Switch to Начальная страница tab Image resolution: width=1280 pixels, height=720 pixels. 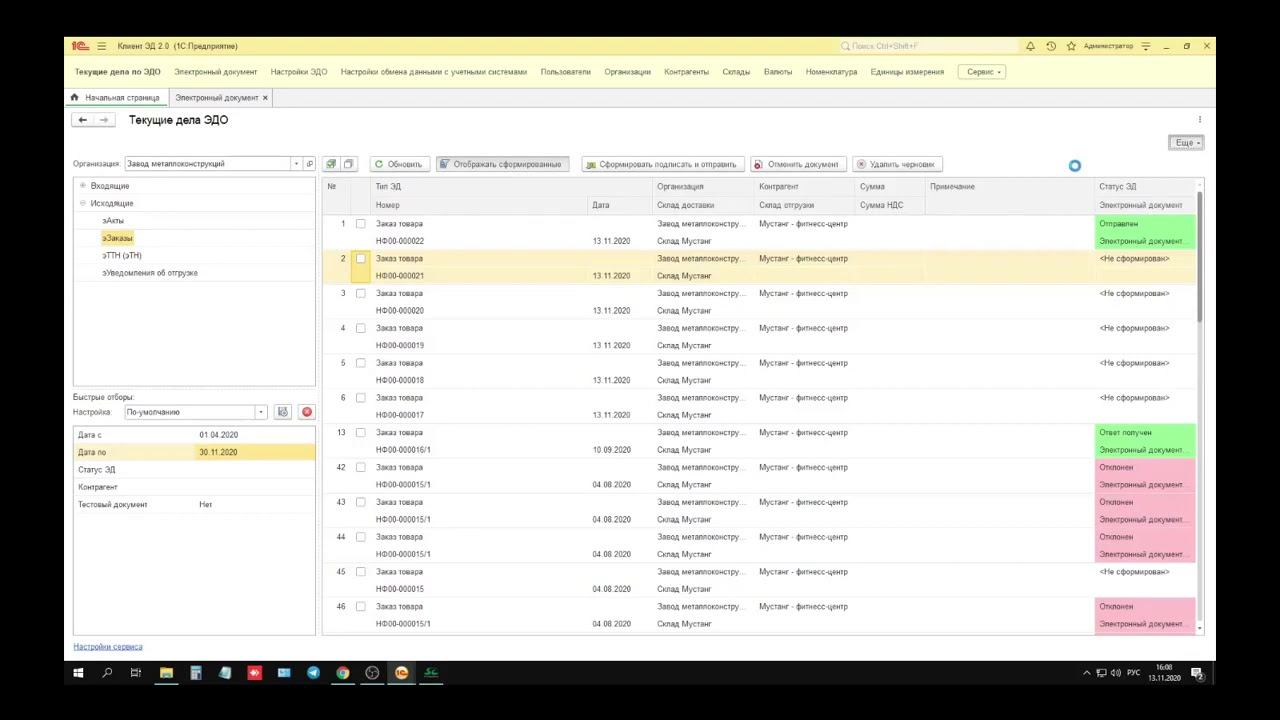pyautogui.click(x=115, y=98)
